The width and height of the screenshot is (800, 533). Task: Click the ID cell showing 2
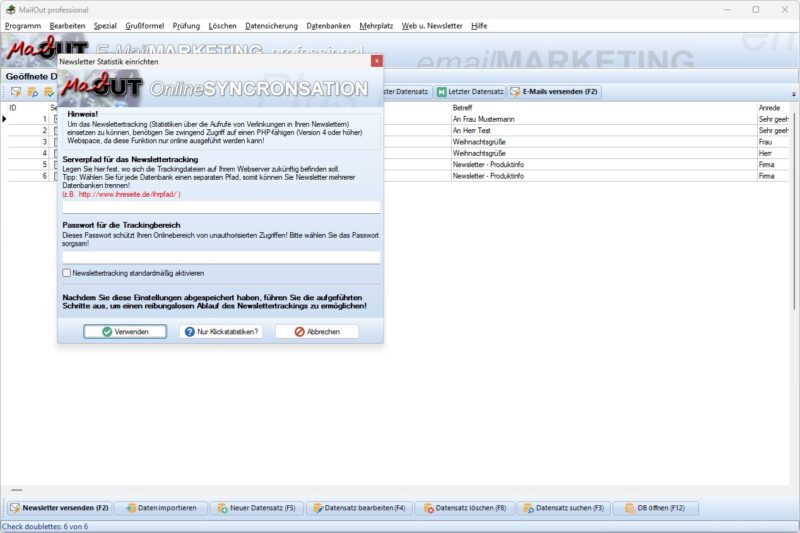(x=28, y=131)
